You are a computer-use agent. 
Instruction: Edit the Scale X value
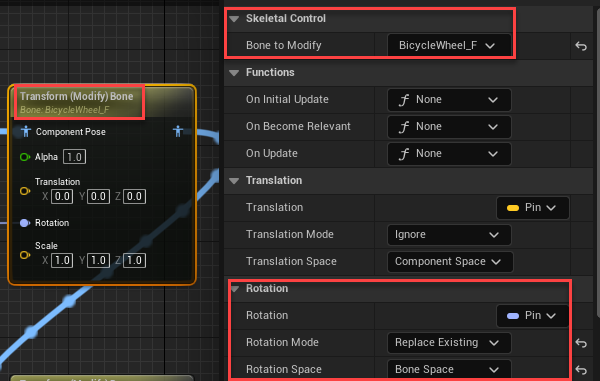click(x=62, y=261)
